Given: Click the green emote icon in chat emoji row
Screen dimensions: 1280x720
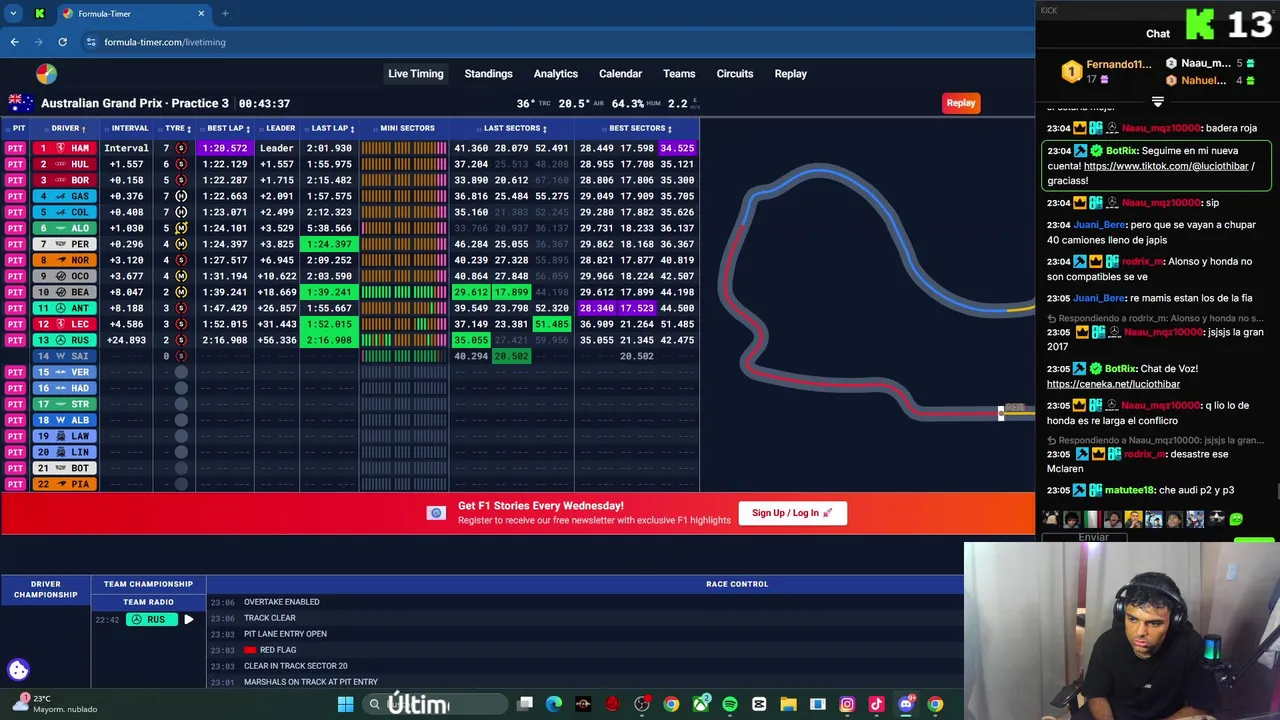Looking at the screenshot, I should 1236,519.
